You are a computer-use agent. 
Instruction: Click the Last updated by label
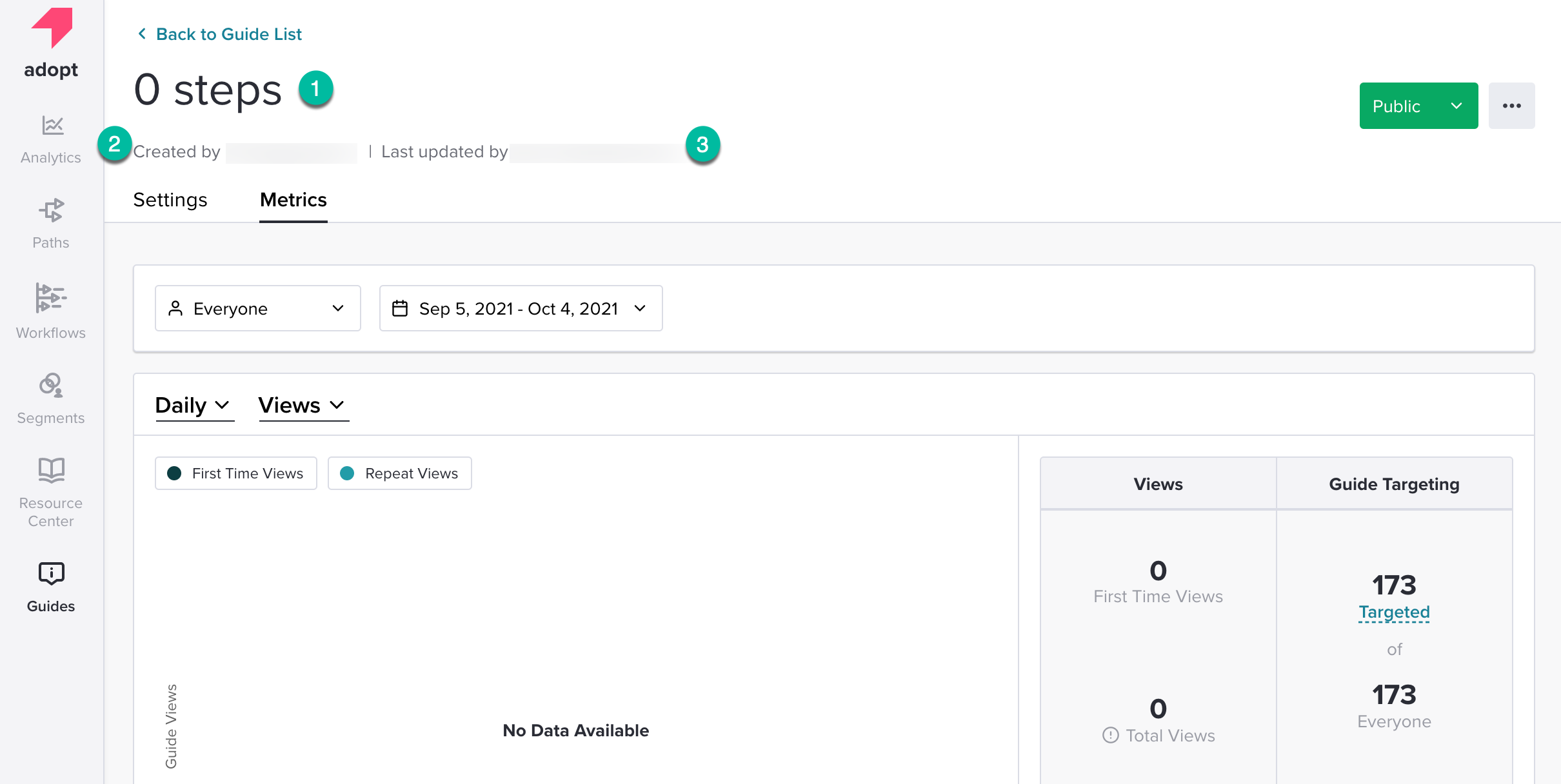pyautogui.click(x=444, y=152)
